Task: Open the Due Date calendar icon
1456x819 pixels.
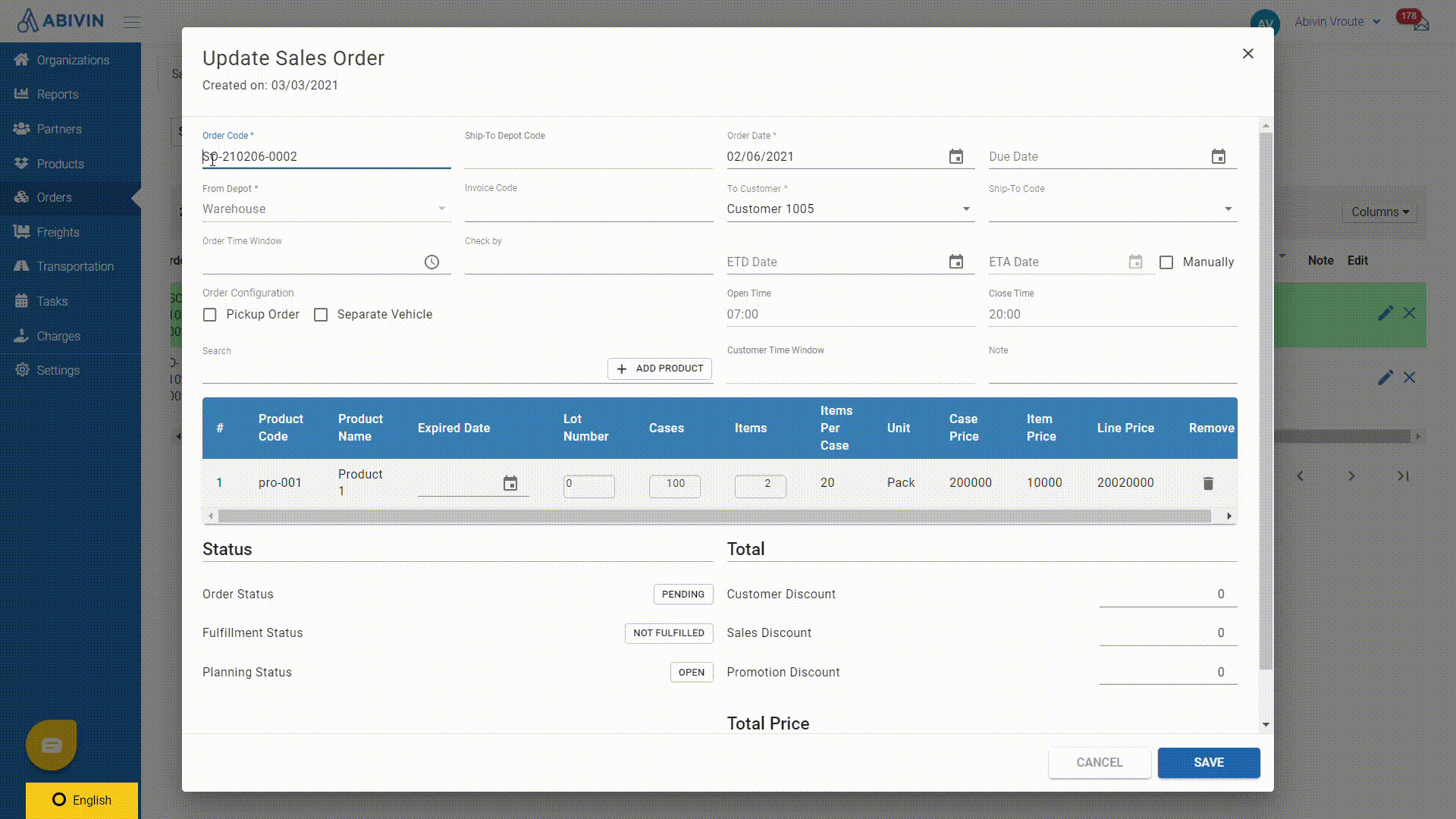Action: coord(1218,156)
